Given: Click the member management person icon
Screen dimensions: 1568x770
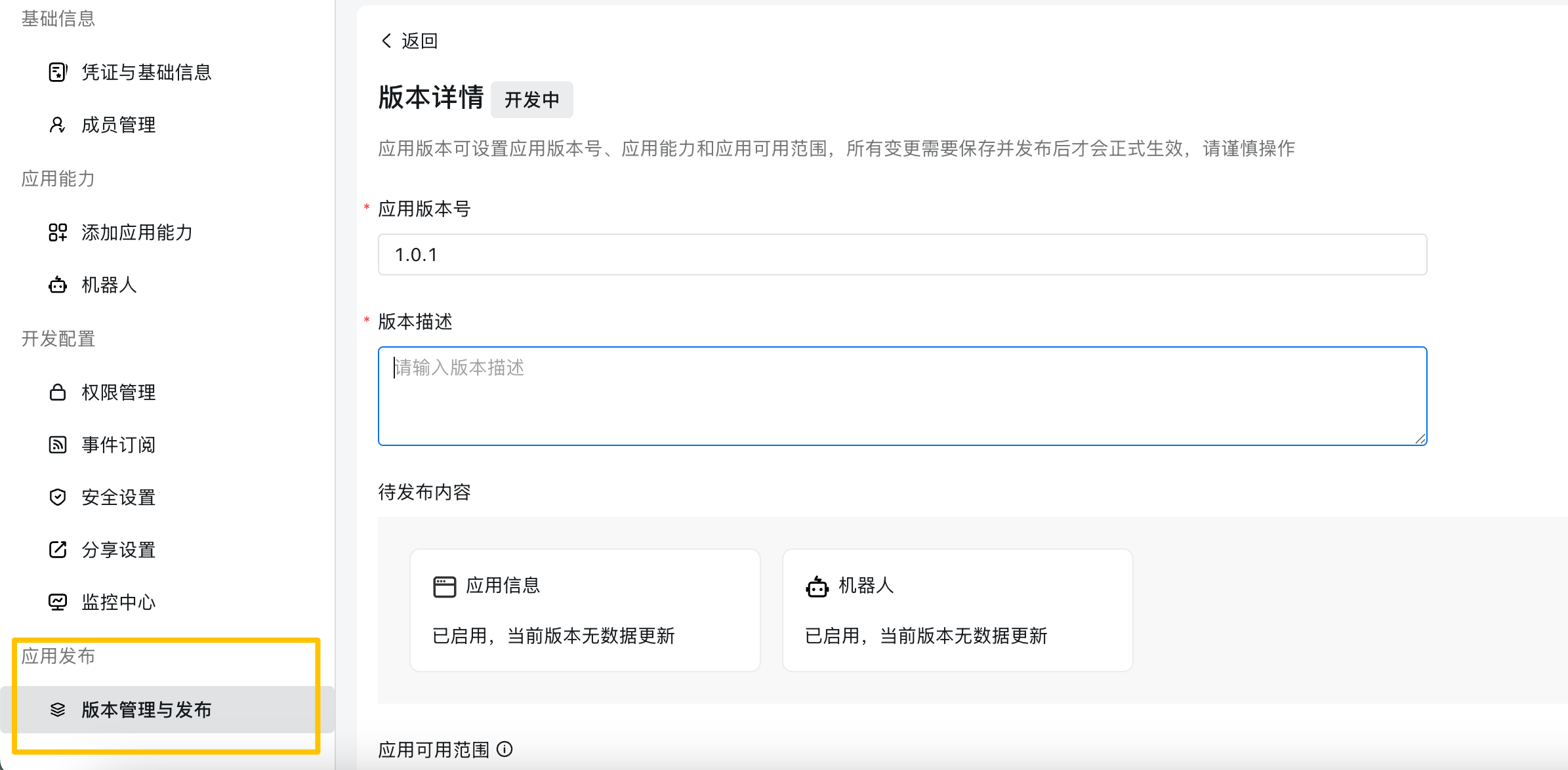Looking at the screenshot, I should (x=58, y=125).
